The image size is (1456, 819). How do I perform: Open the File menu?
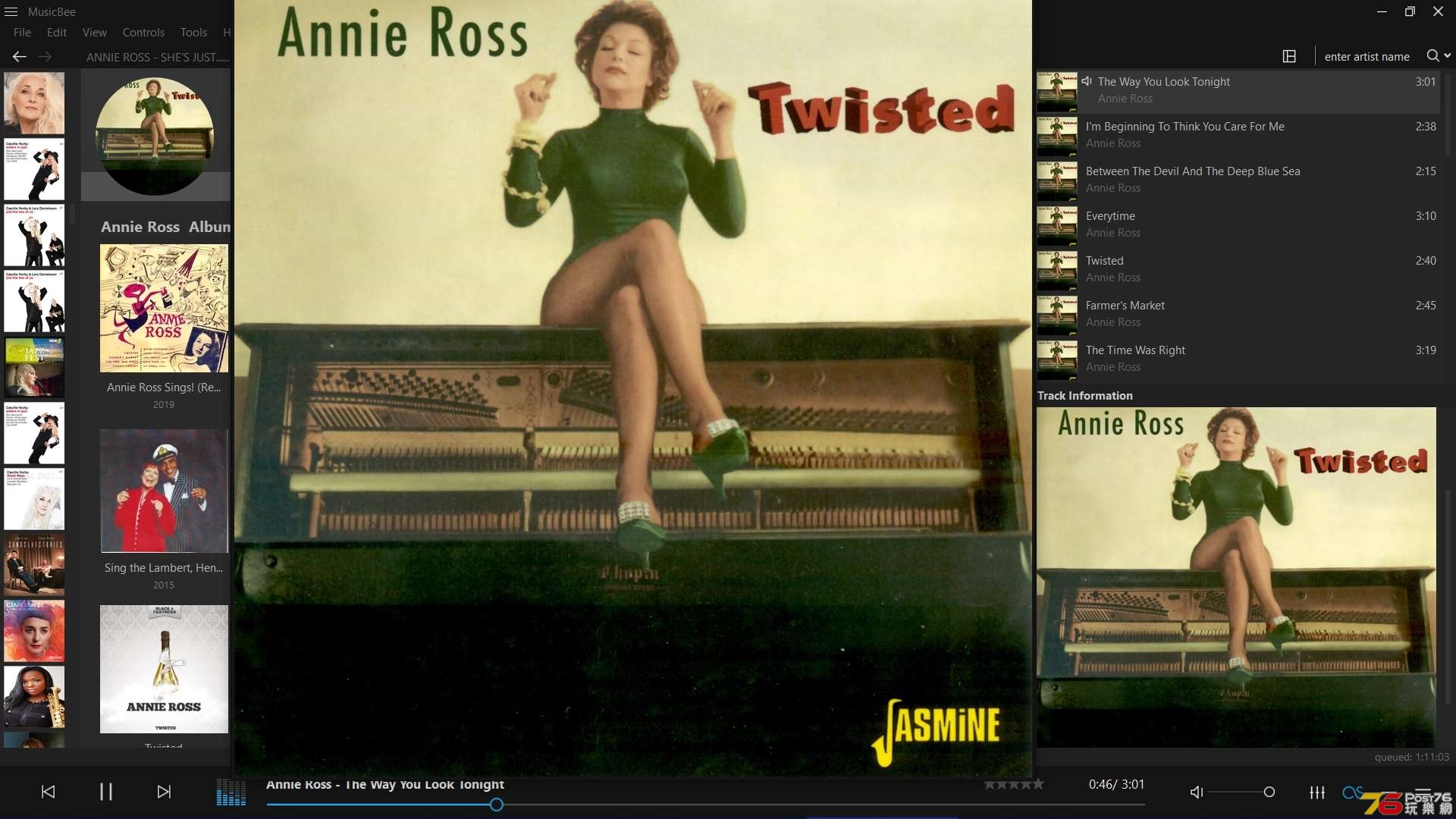point(22,33)
